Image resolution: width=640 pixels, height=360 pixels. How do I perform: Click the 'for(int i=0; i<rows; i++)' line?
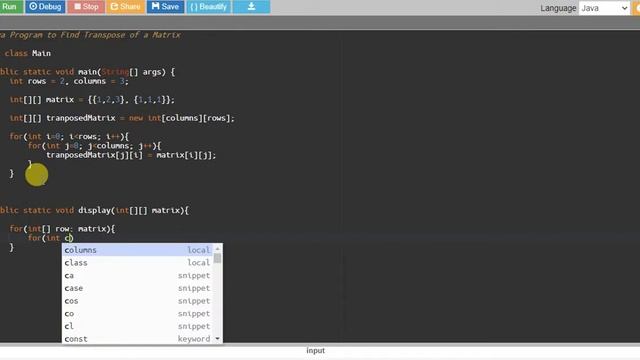[69, 136]
